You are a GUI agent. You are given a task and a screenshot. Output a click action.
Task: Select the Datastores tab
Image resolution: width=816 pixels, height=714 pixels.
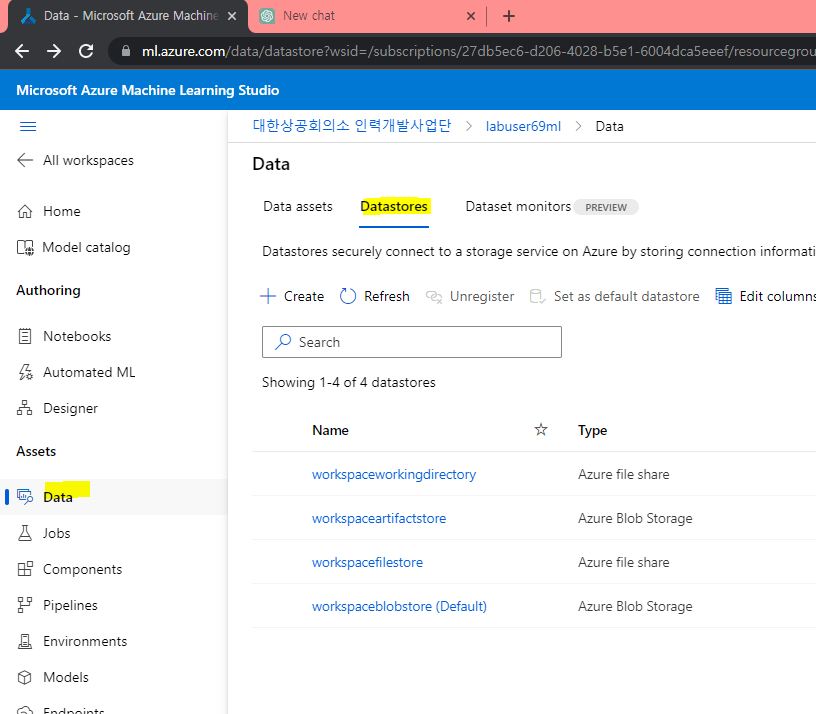(394, 207)
